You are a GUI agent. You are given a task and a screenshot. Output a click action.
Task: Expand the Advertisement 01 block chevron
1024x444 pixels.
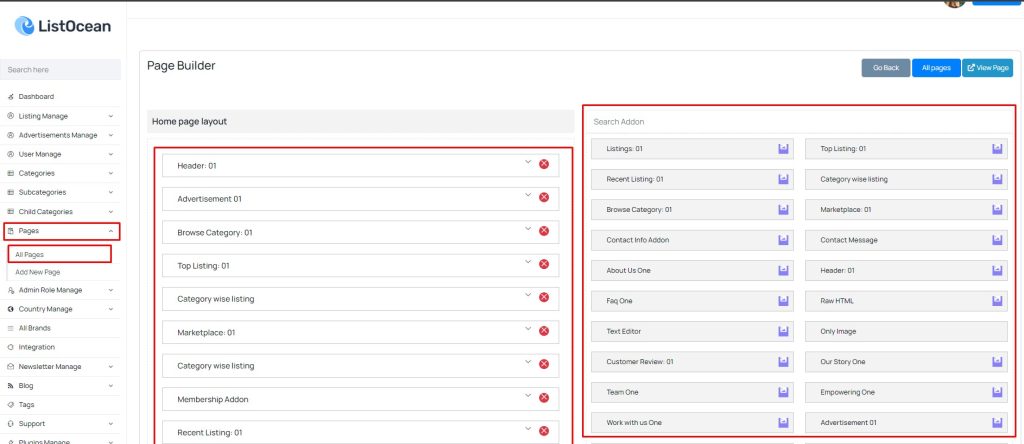(x=528, y=195)
